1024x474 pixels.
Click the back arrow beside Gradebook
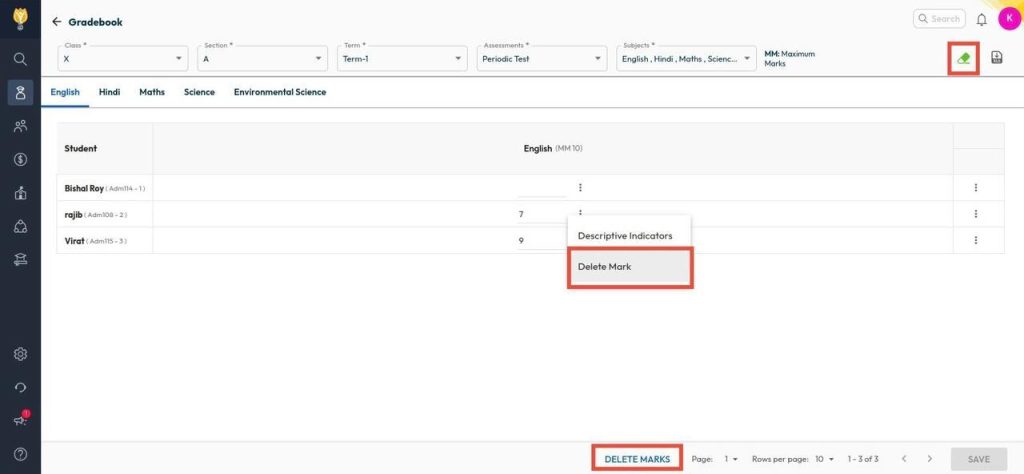click(x=57, y=22)
